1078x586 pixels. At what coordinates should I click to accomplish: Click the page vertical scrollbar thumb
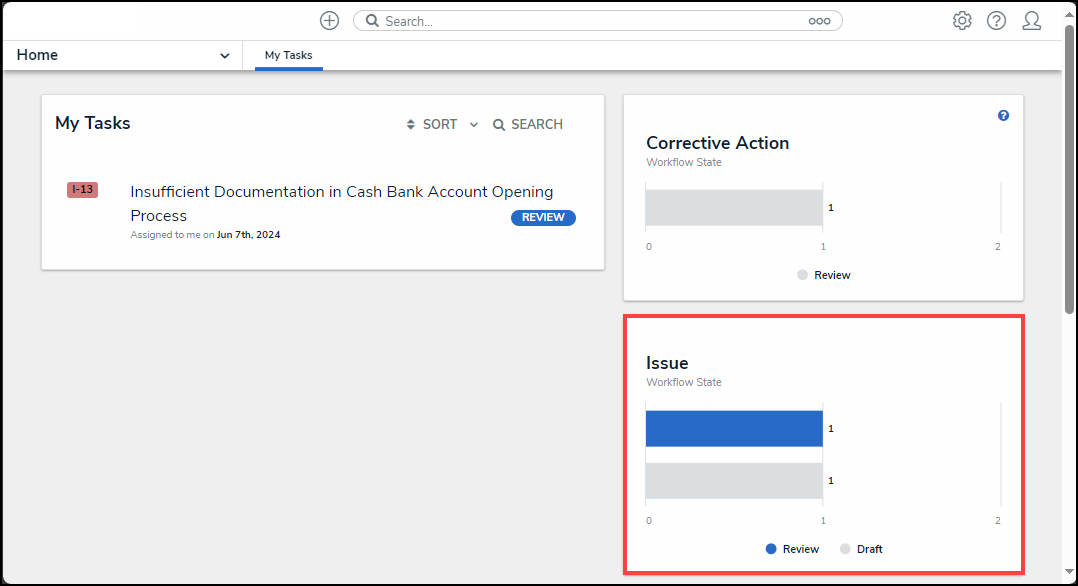(x=1069, y=169)
